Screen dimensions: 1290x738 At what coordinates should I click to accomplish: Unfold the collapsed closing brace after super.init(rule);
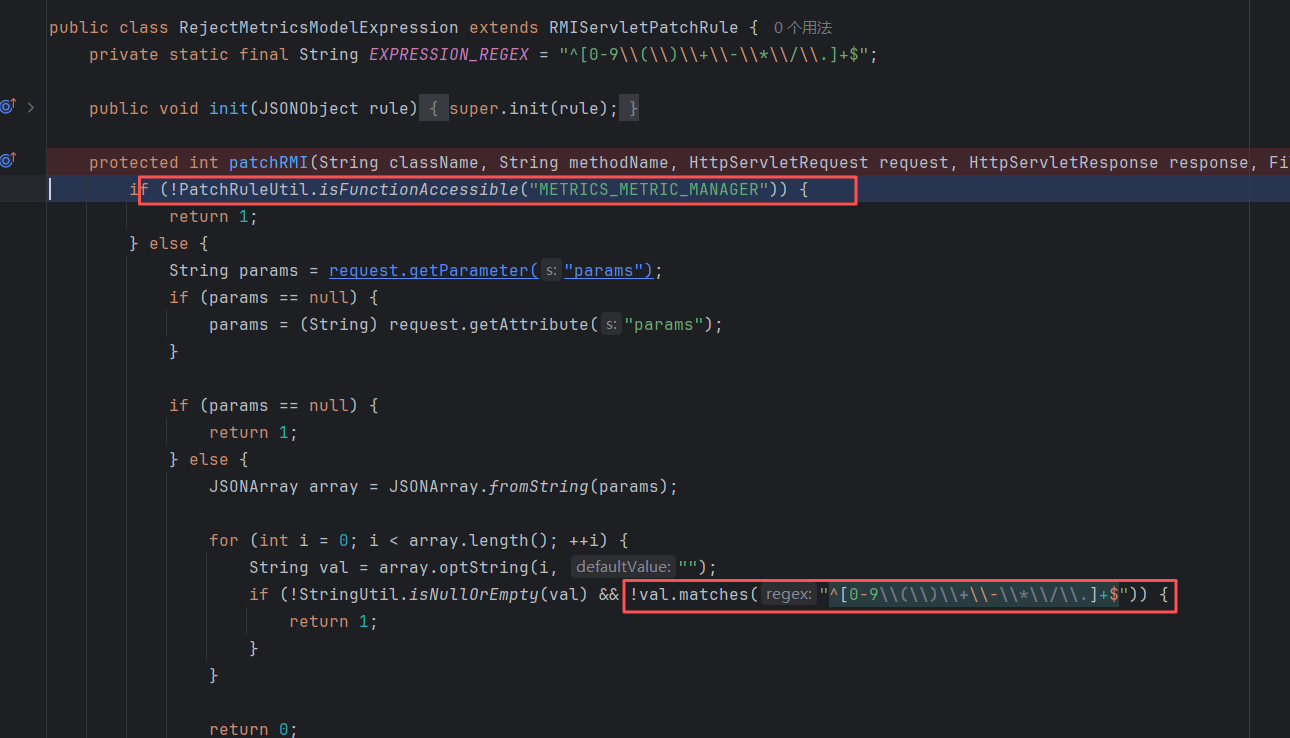click(x=628, y=108)
